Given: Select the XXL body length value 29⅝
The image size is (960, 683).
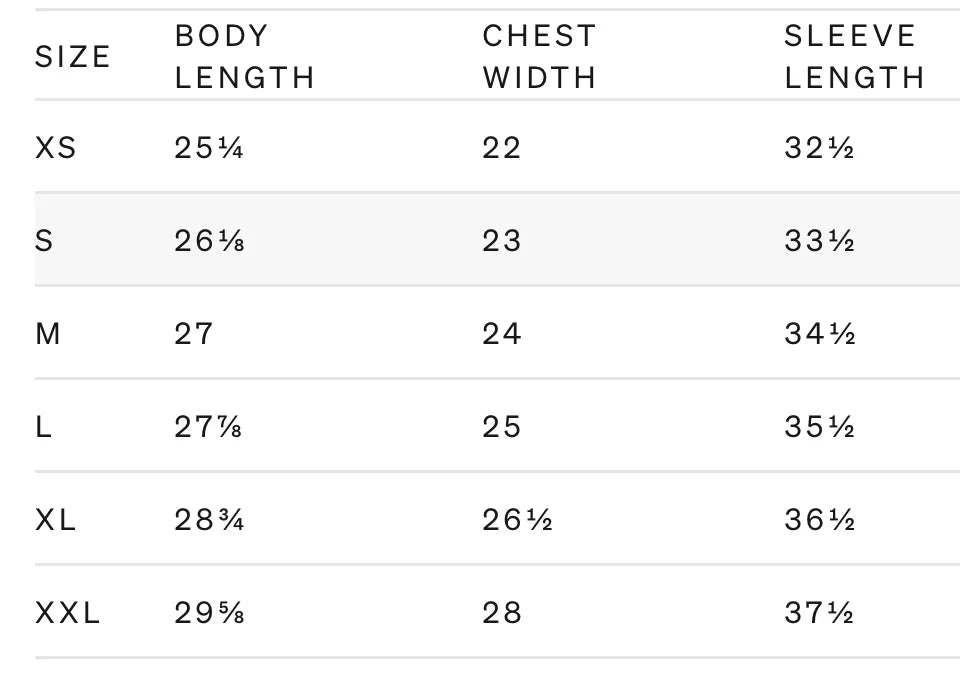Looking at the screenshot, I should pos(209,613).
